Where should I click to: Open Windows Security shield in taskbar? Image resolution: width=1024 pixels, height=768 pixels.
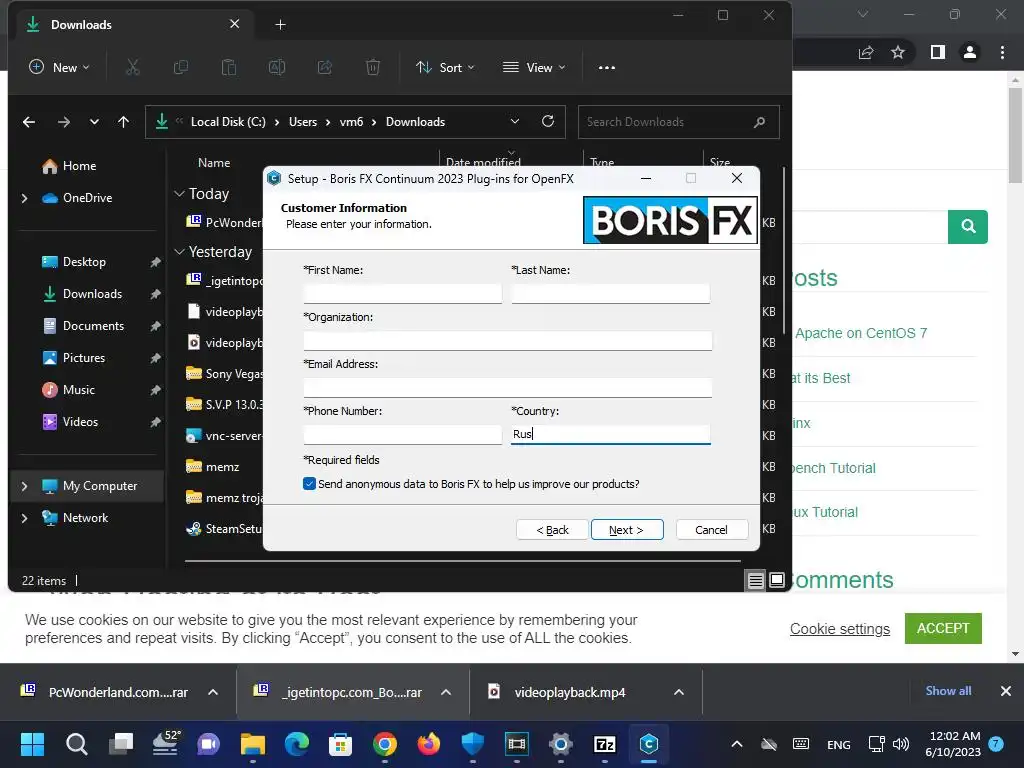coord(472,744)
